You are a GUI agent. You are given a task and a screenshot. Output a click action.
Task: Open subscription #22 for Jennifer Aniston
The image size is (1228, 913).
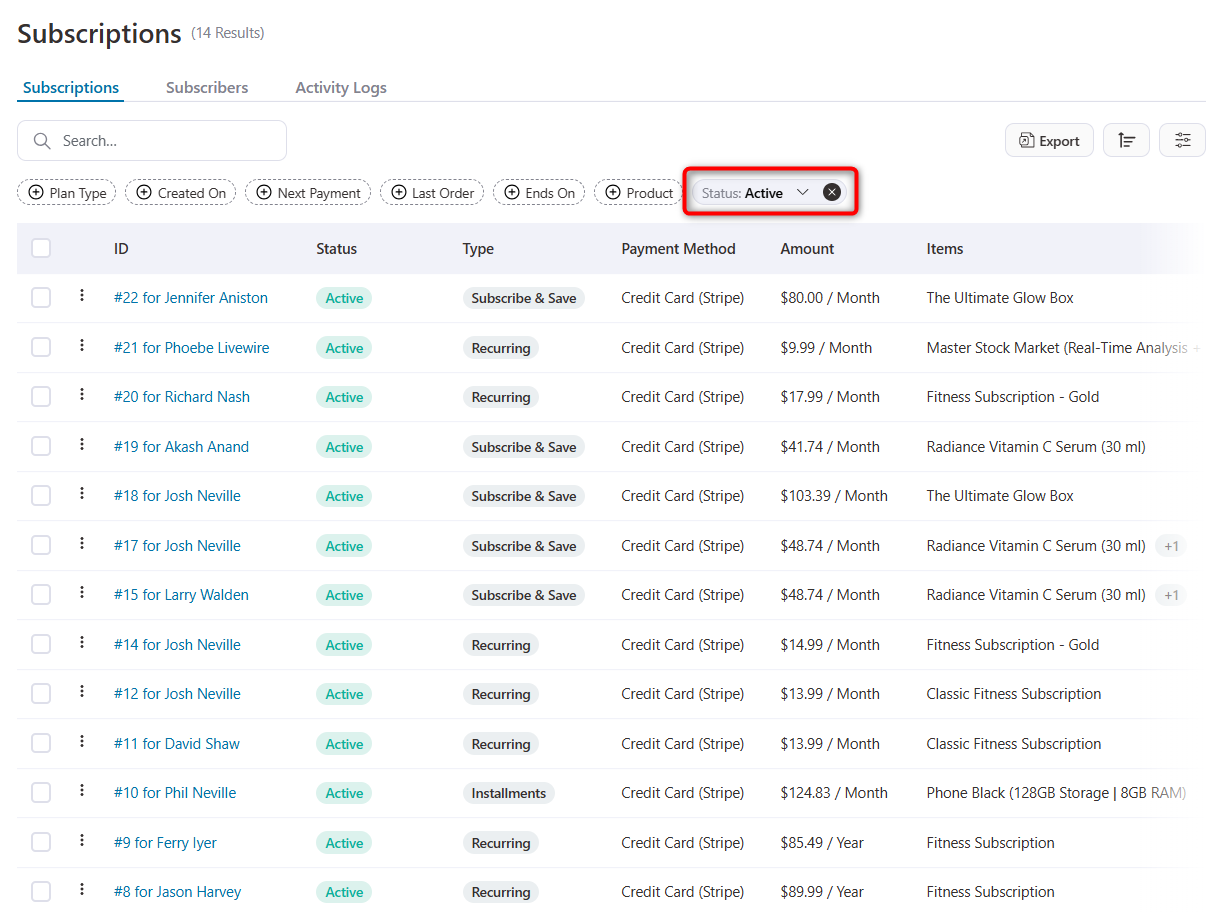190,297
